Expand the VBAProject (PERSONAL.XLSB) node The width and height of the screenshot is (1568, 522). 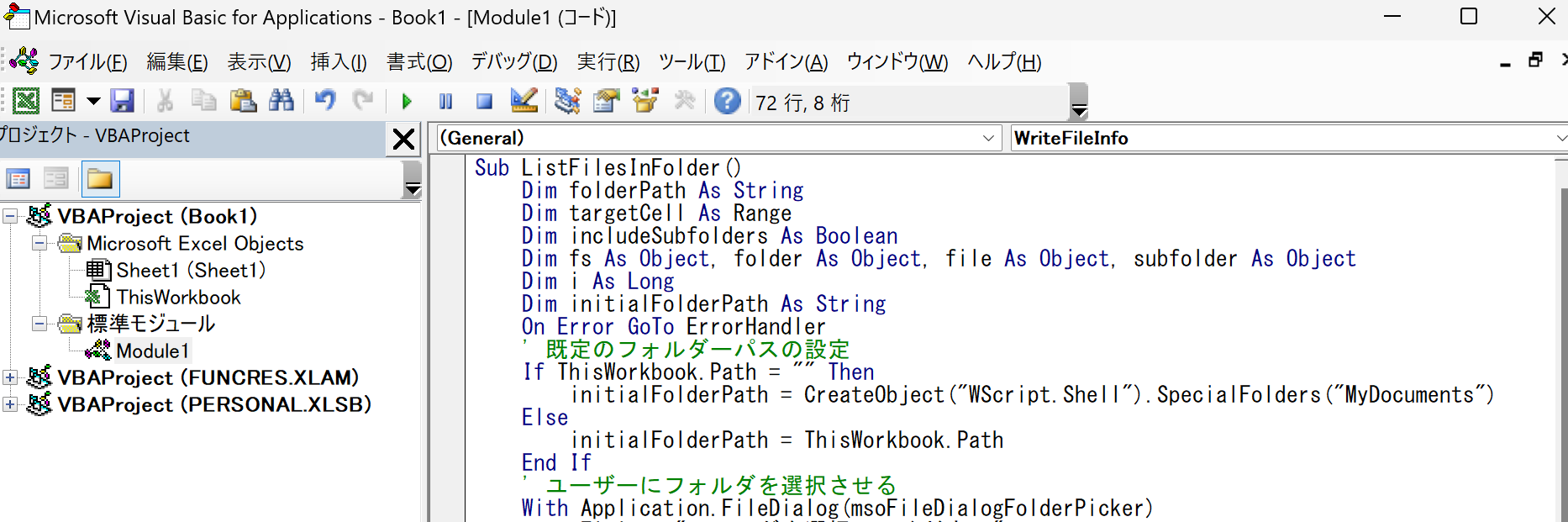tap(10, 405)
